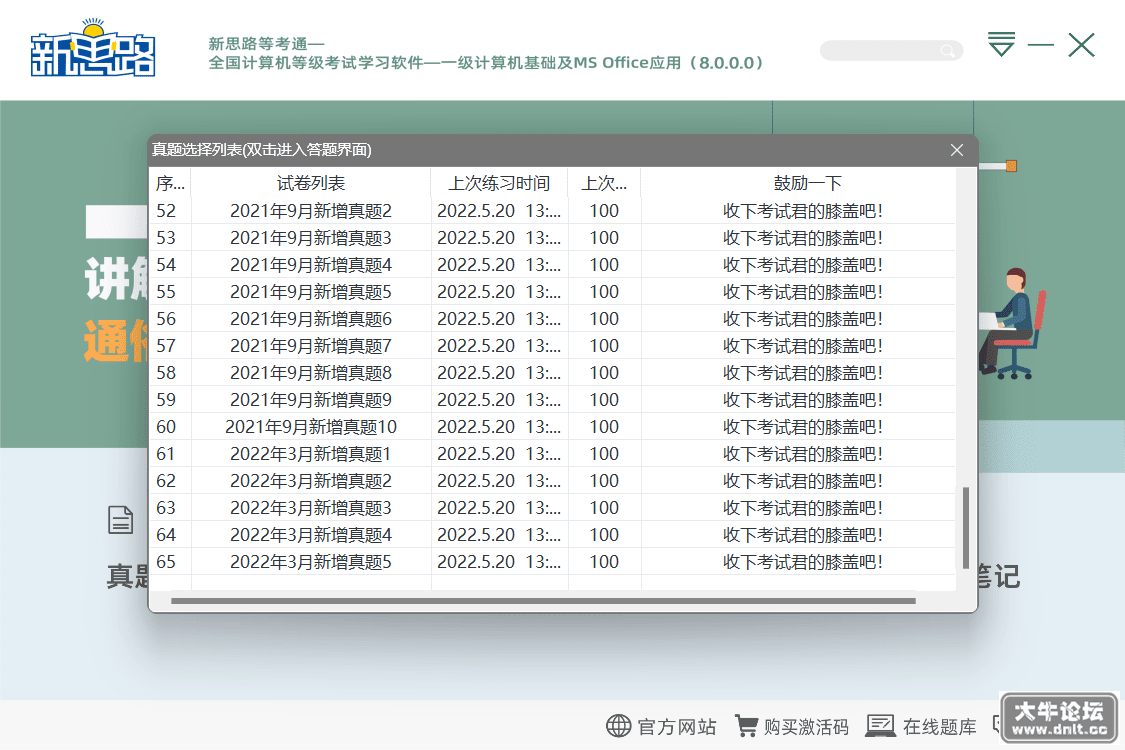Click the 新思路 logo
The image size is (1125, 750).
coord(93,48)
